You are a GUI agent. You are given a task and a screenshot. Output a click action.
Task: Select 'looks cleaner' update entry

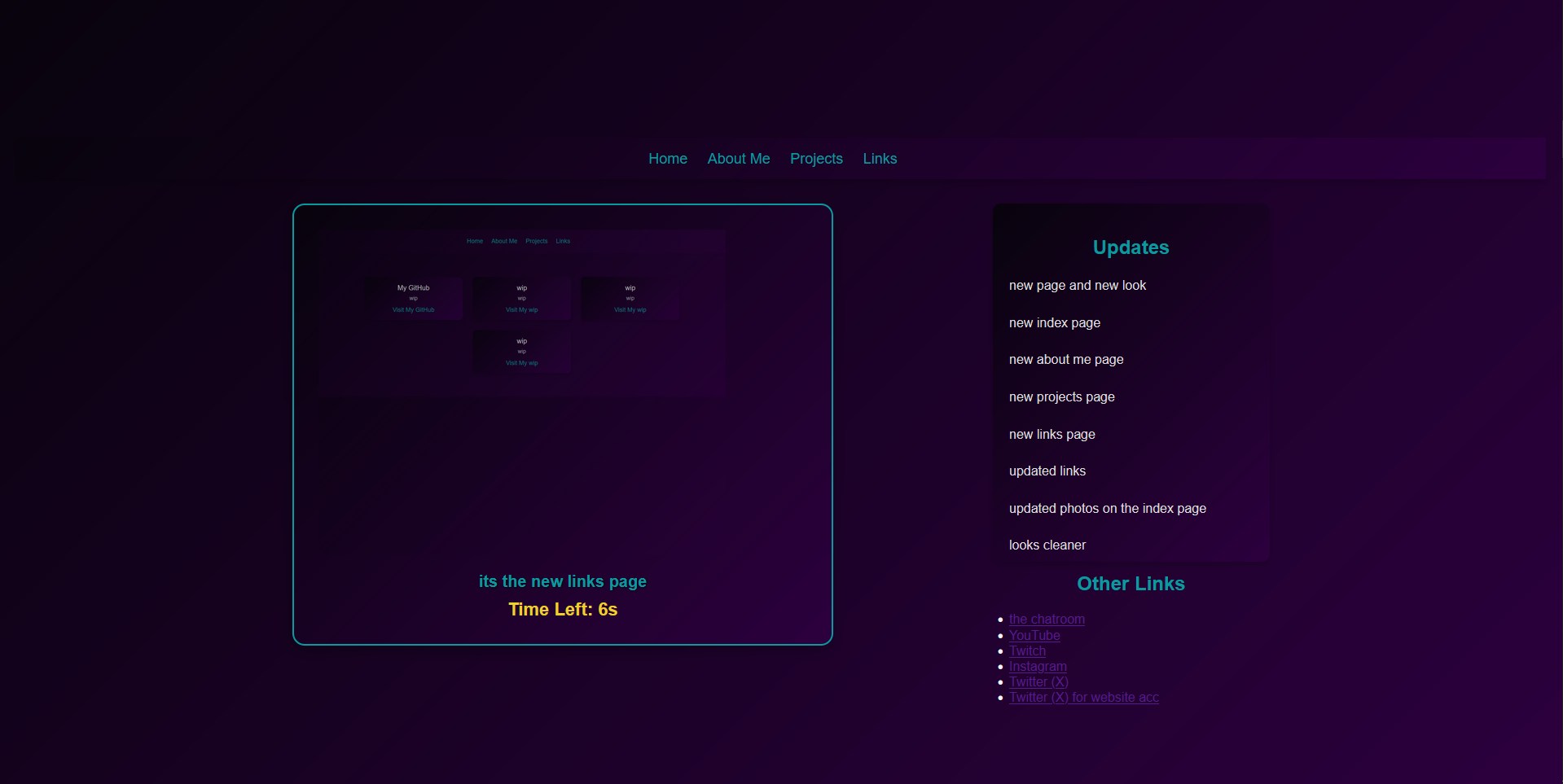pyautogui.click(x=1047, y=545)
